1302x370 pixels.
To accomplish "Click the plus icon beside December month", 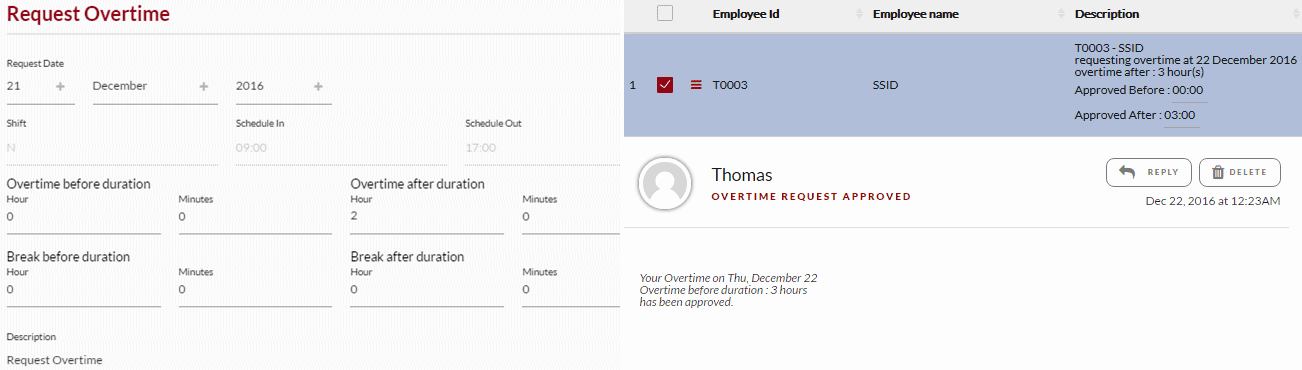I will point(204,87).
